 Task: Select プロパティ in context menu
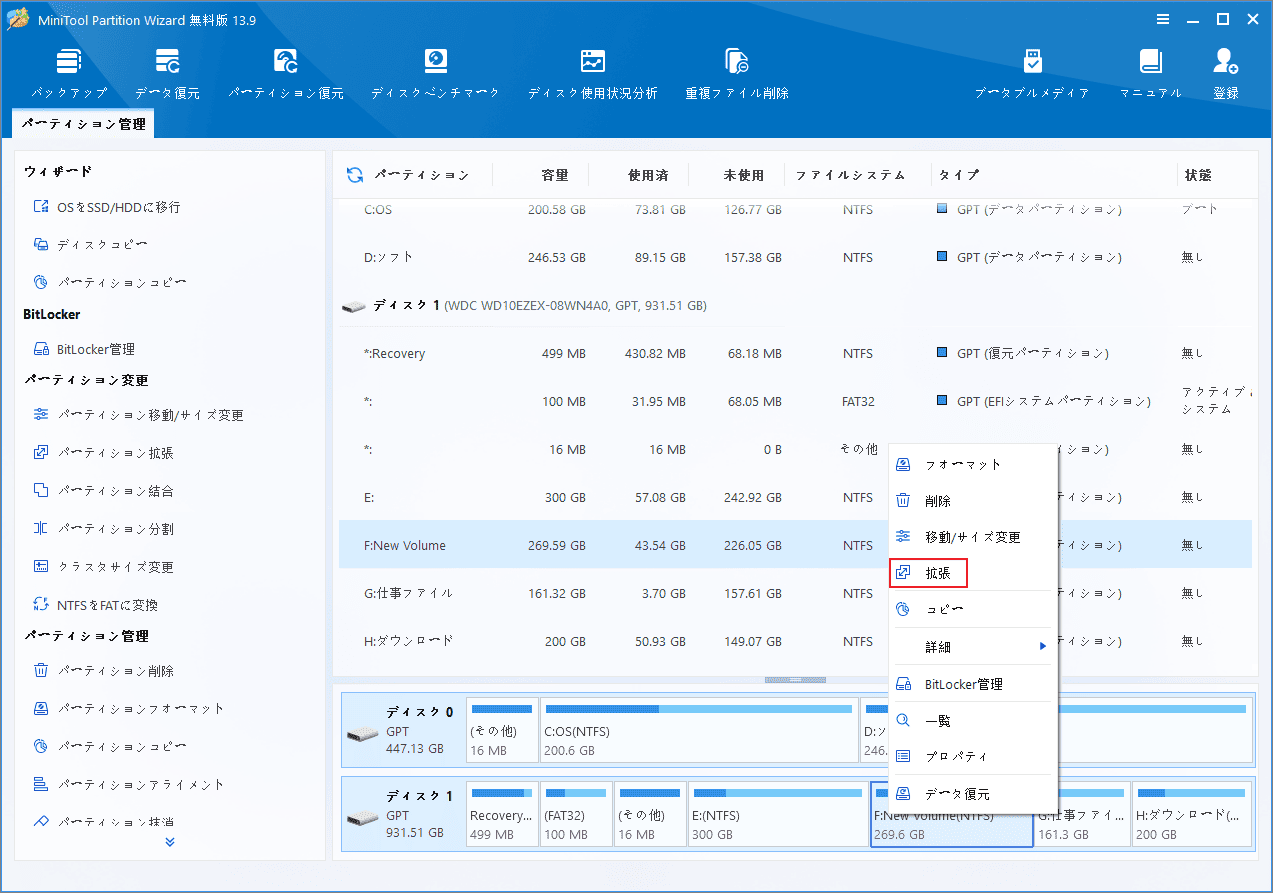pyautogui.click(x=973, y=757)
